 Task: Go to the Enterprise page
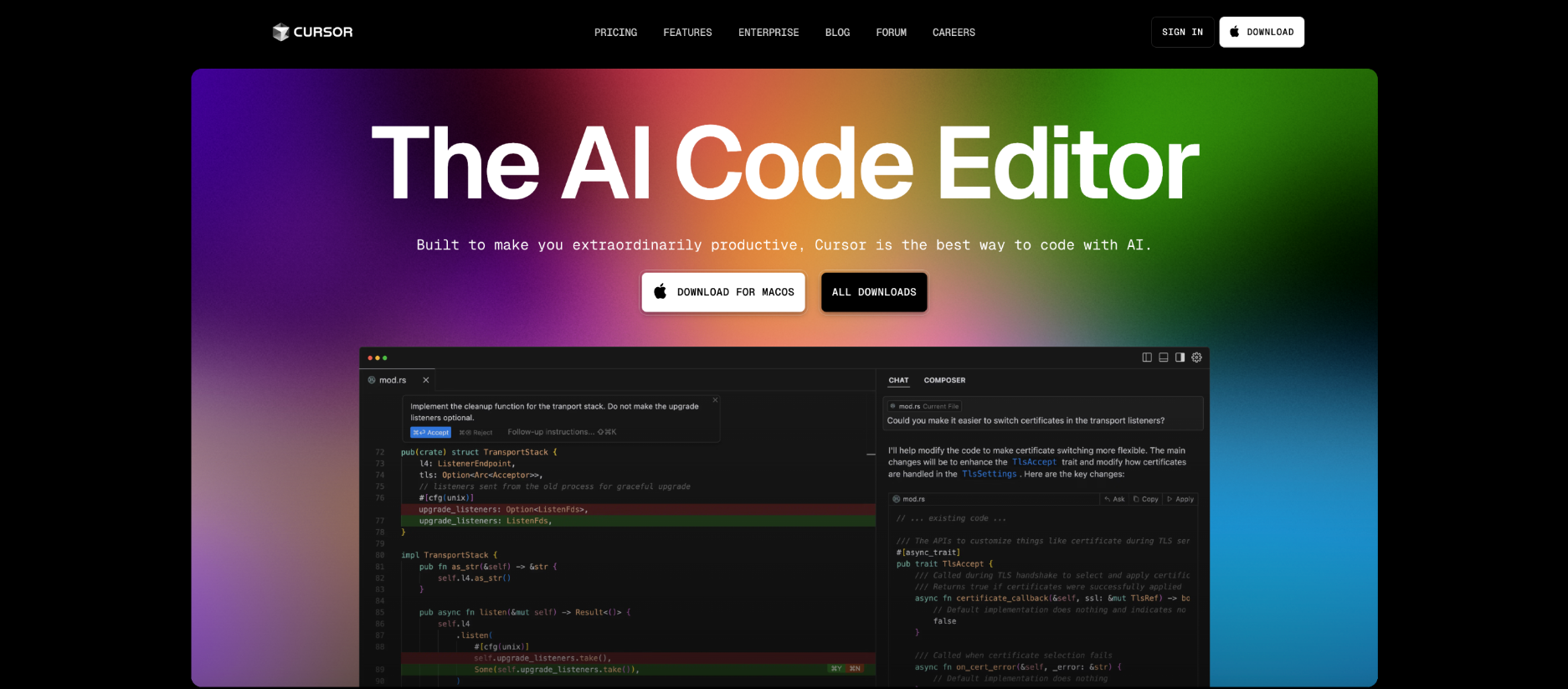(x=769, y=33)
